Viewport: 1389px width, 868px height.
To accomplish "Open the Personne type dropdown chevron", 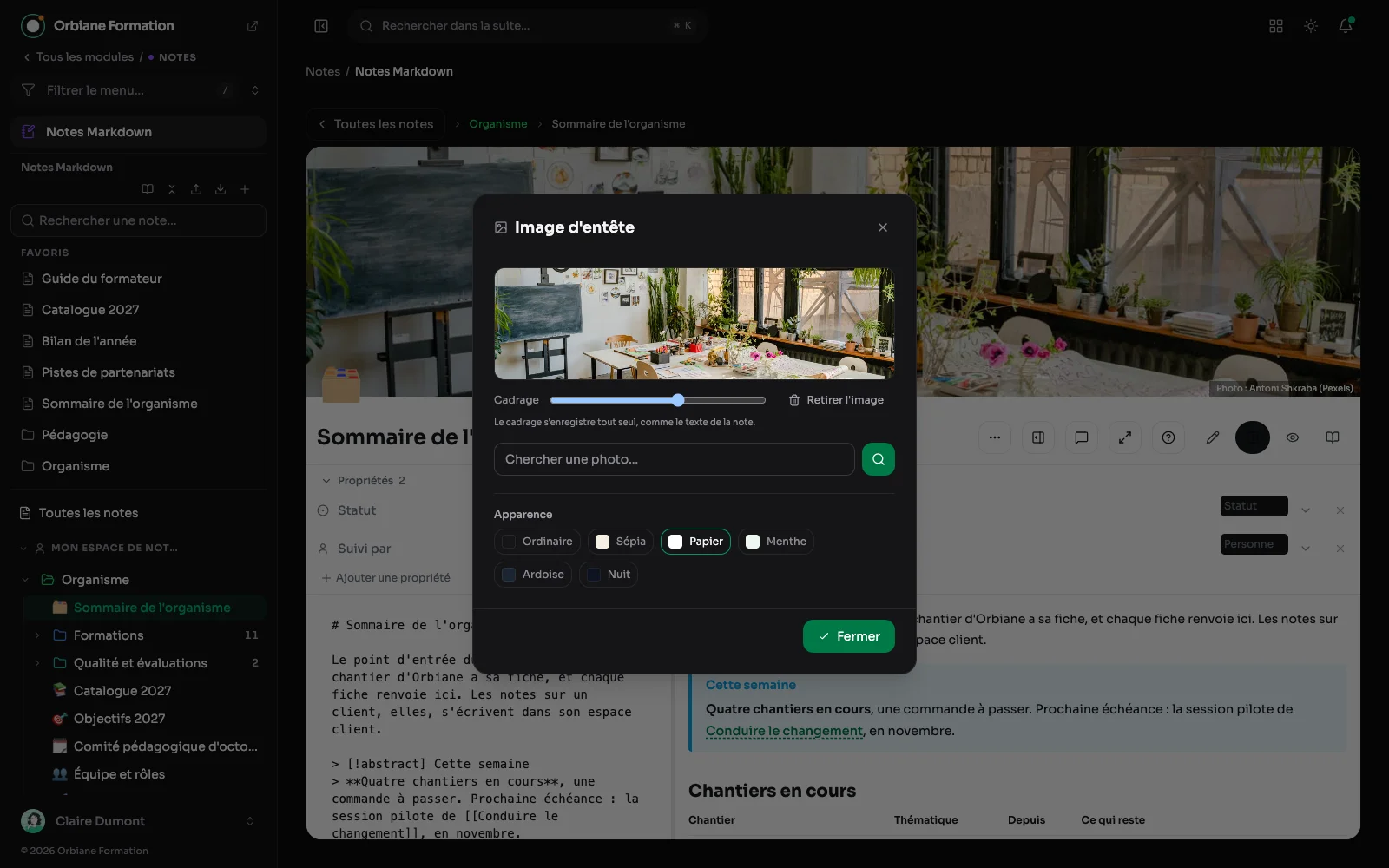I will pyautogui.click(x=1306, y=549).
